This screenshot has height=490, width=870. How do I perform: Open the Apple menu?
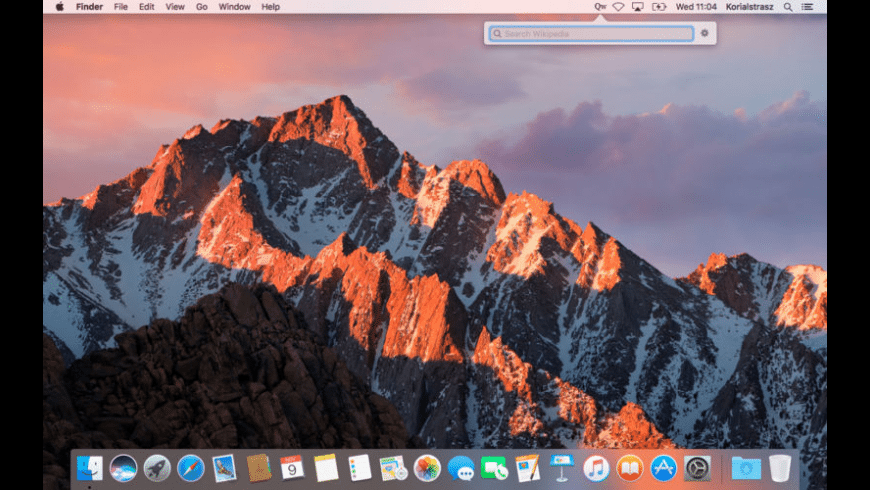click(59, 7)
